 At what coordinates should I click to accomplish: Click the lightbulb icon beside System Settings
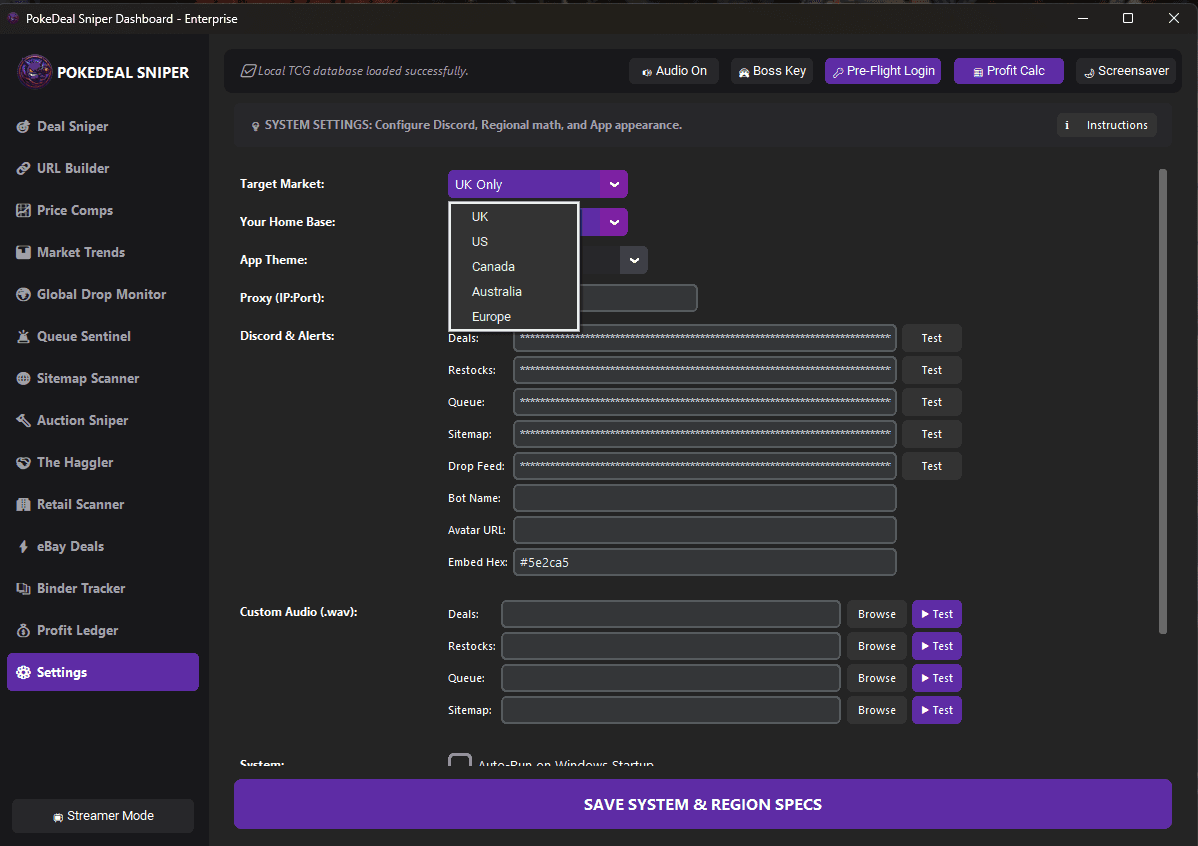(256, 126)
